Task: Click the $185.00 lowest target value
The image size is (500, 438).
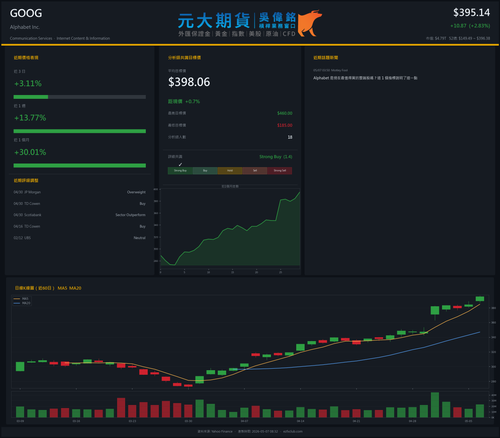Action: [285, 125]
